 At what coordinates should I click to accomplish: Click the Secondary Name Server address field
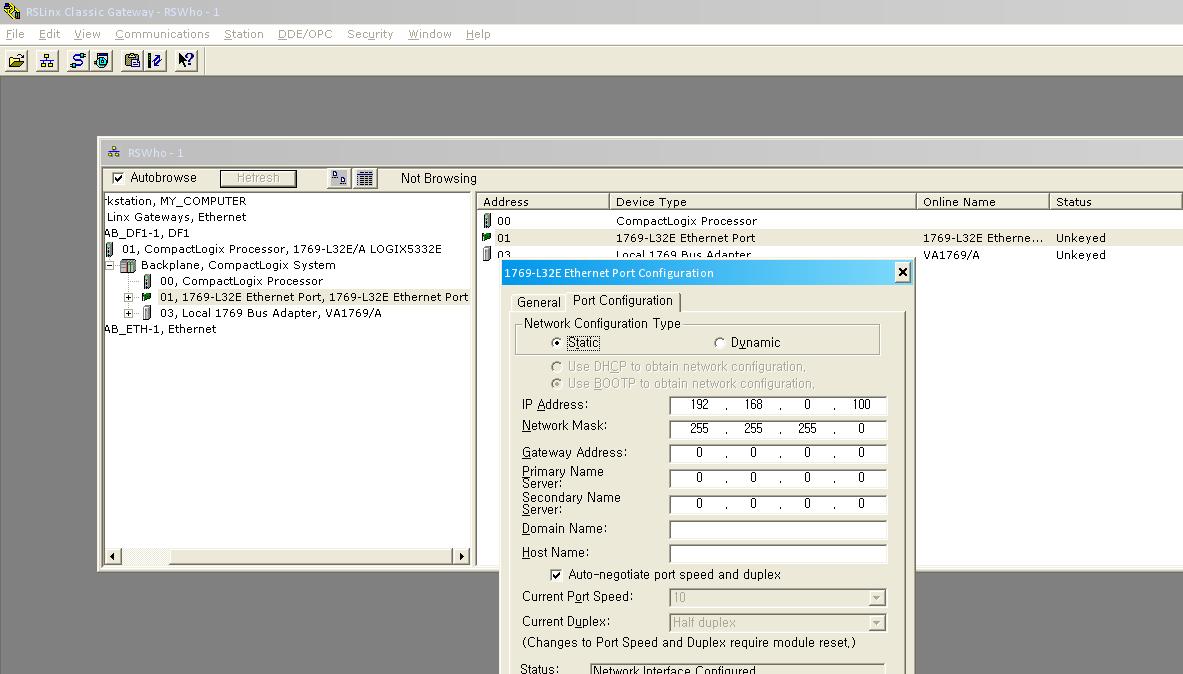pos(778,503)
